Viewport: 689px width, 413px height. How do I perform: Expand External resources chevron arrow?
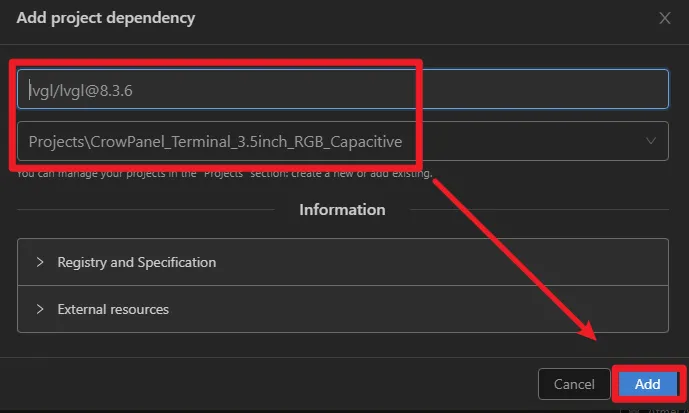[40, 309]
